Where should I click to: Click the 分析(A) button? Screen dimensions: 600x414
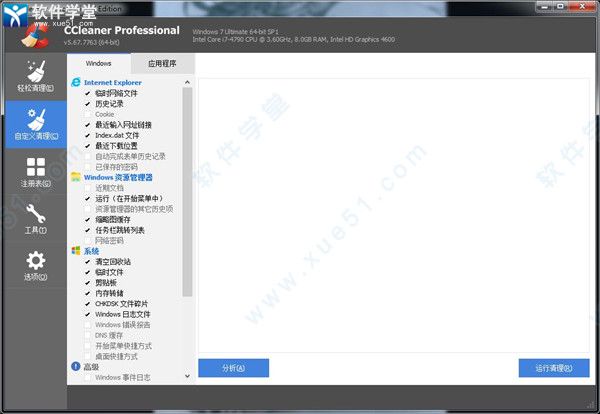point(233,368)
